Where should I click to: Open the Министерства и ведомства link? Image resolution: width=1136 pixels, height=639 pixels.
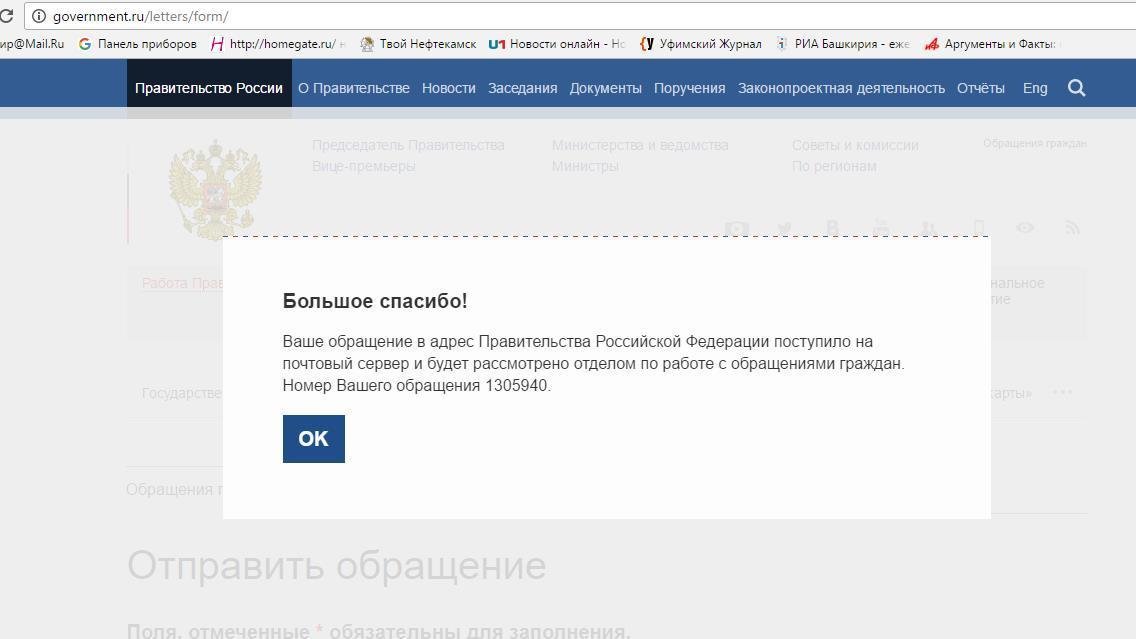coord(640,145)
